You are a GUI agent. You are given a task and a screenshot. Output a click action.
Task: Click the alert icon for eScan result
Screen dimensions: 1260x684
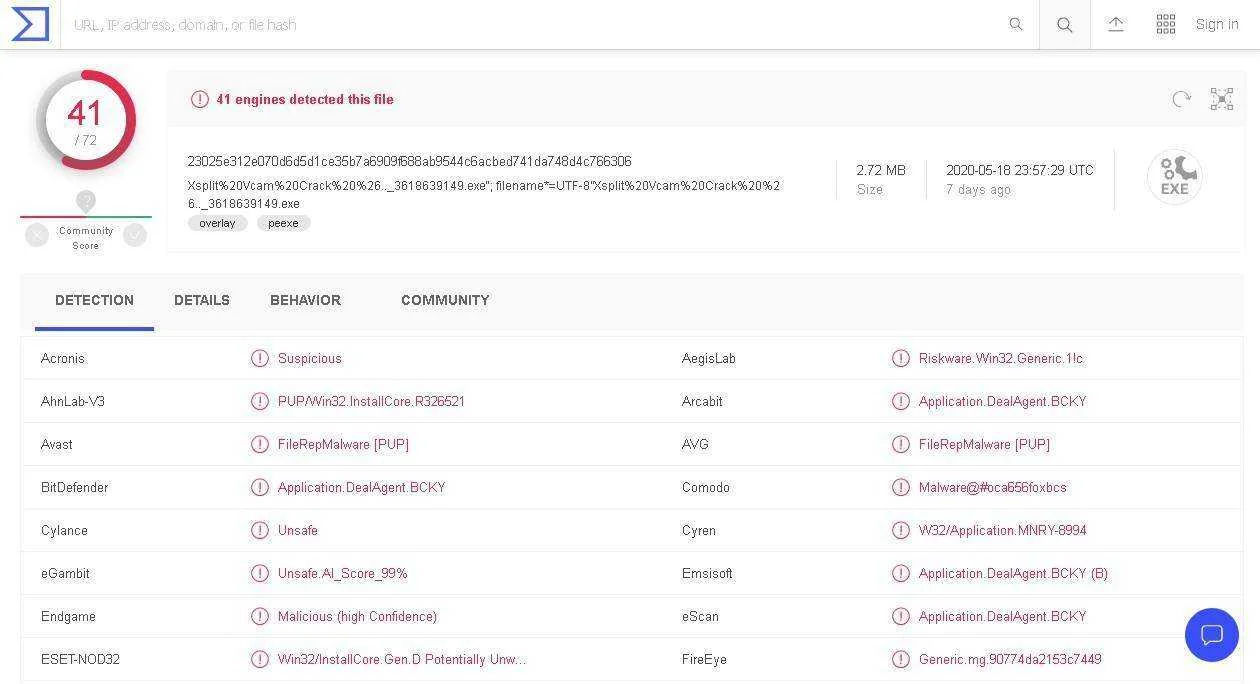(x=901, y=616)
